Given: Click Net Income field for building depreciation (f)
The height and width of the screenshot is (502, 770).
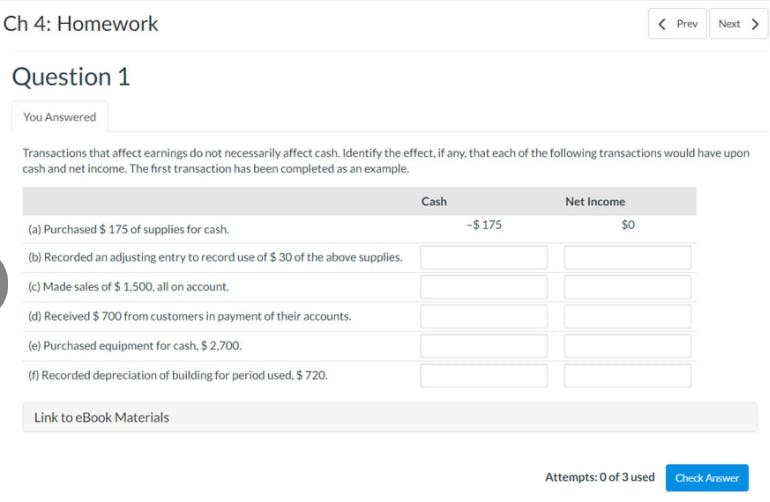Looking at the screenshot, I should click(627, 376).
